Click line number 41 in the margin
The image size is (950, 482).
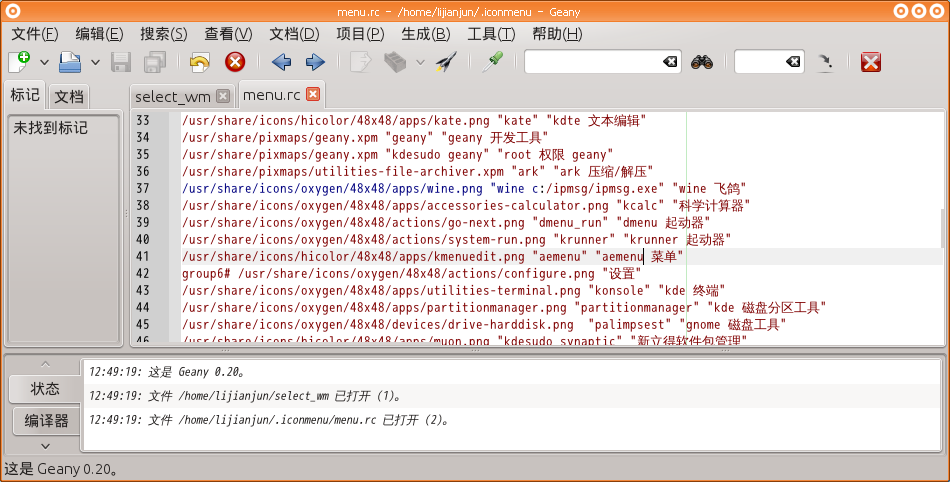[142, 256]
